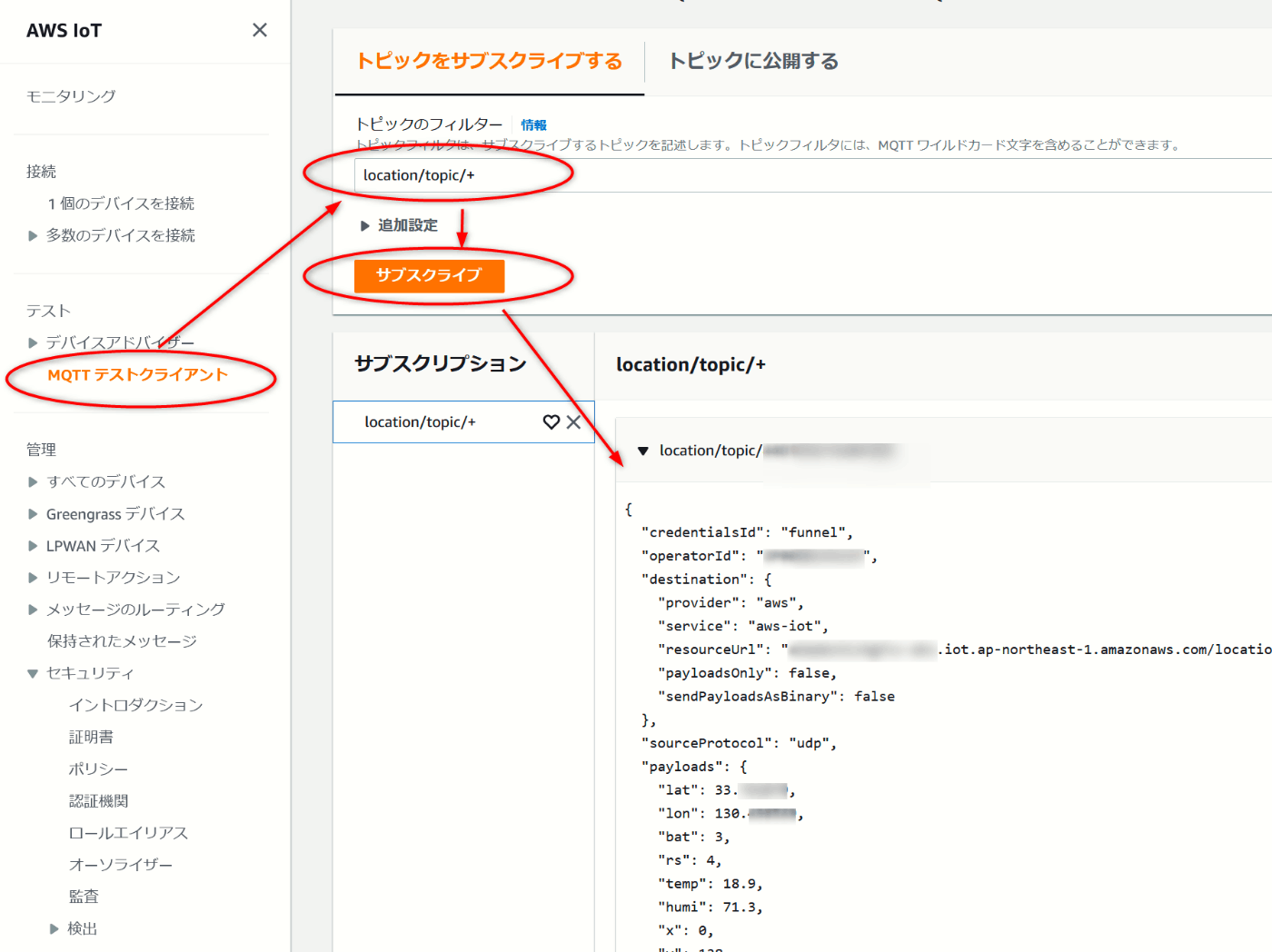
Task: Open ロールエイリアス page
Action: point(128,833)
